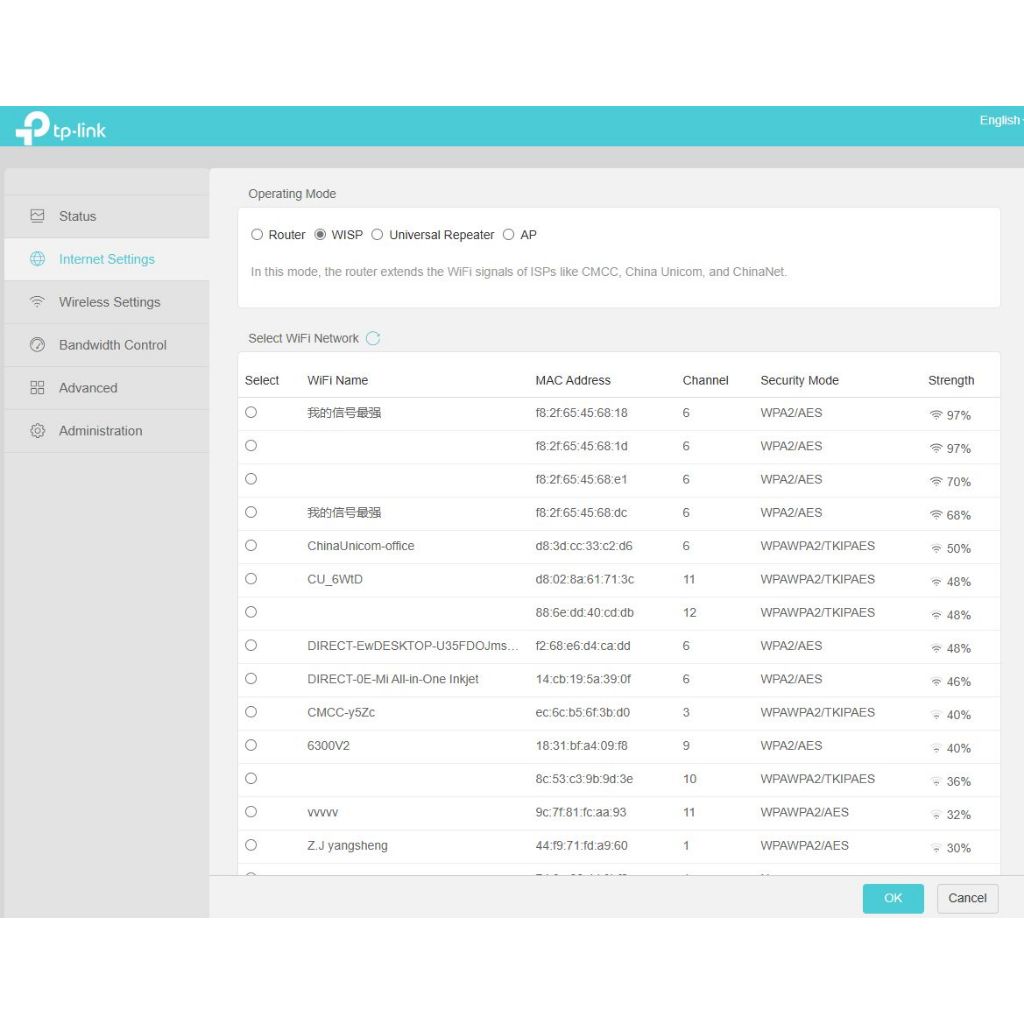Open the English language dropdown
The image size is (1024, 1024).
1000,120
